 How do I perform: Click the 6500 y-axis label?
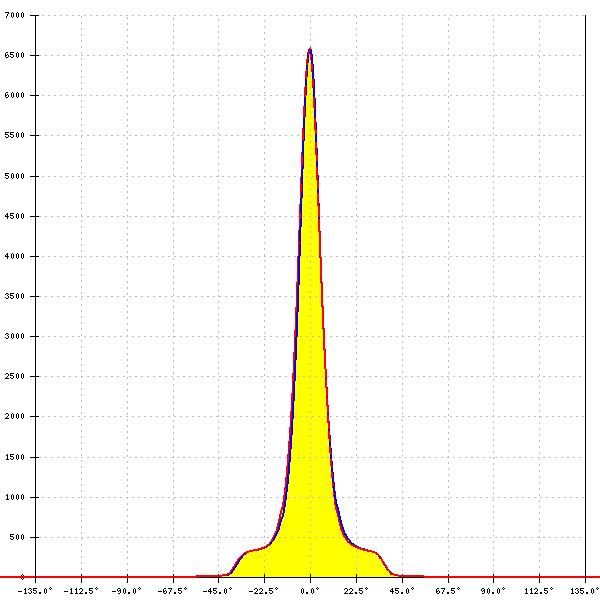click(x=15, y=55)
